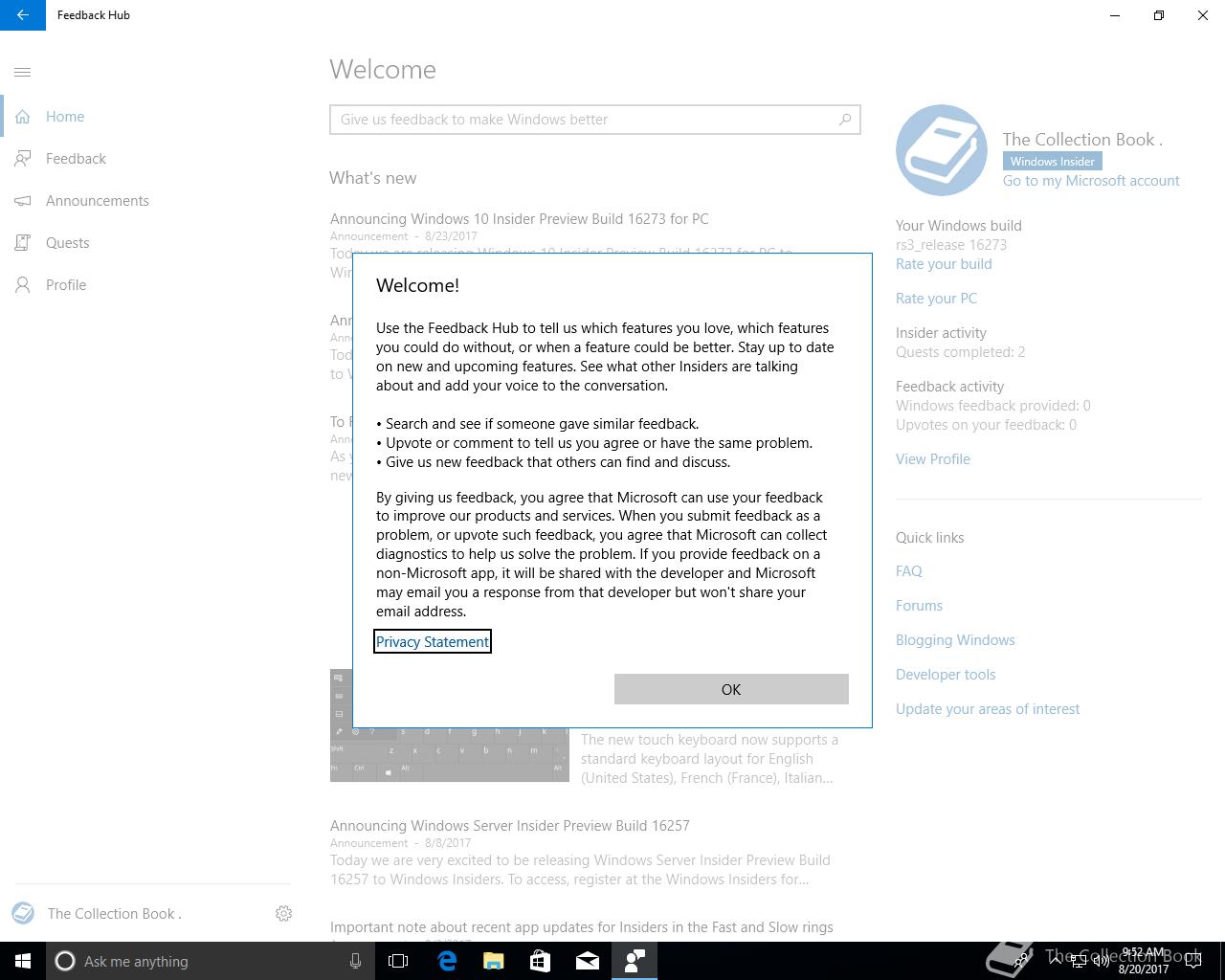
Task: Open the Blogging Windows quick link
Action: 955,640
